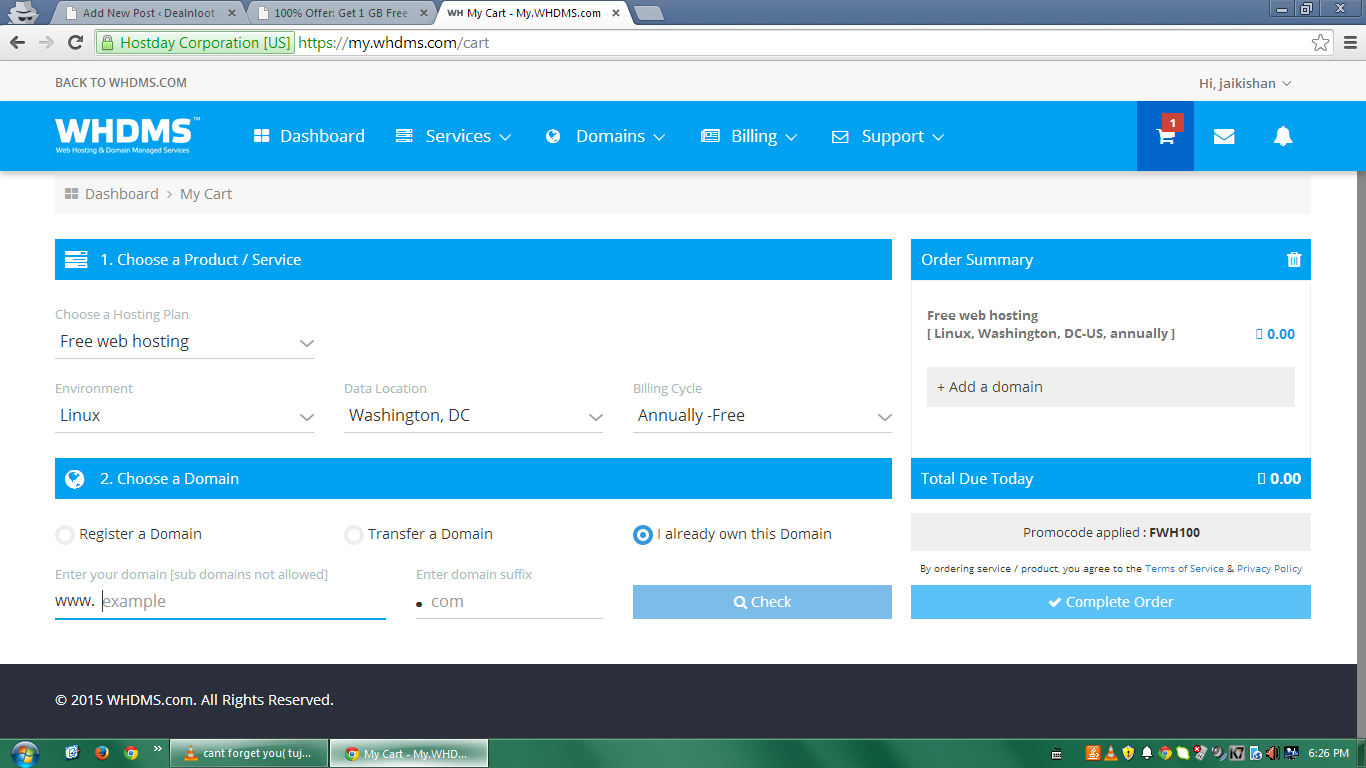Viewport: 1366px width, 768px height.
Task: Go to Dashboard in the nav bar
Action: pyautogui.click(x=309, y=136)
